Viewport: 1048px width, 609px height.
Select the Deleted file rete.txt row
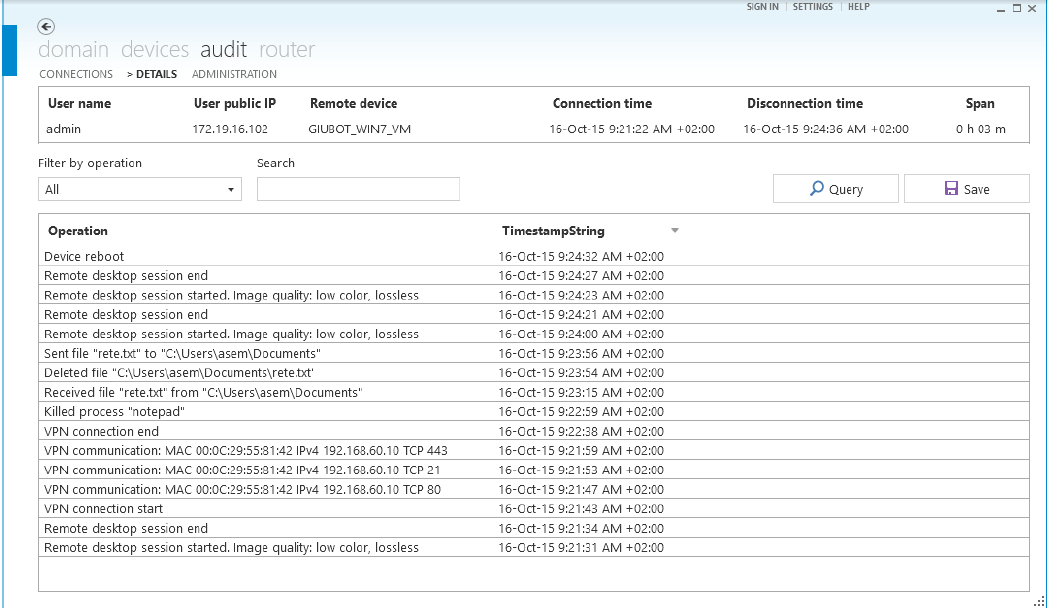pyautogui.click(x=533, y=373)
